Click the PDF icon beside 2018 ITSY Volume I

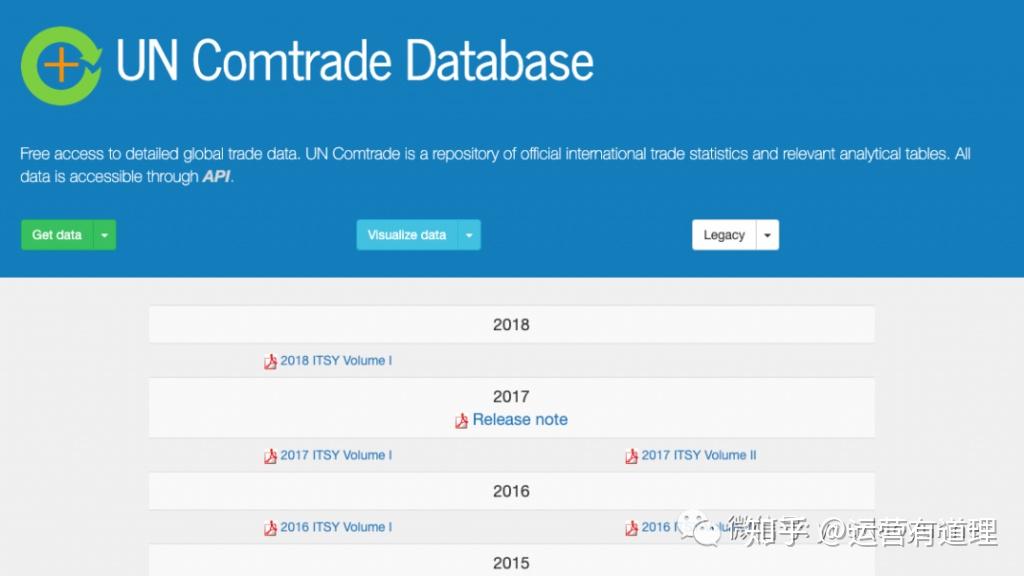click(x=270, y=360)
